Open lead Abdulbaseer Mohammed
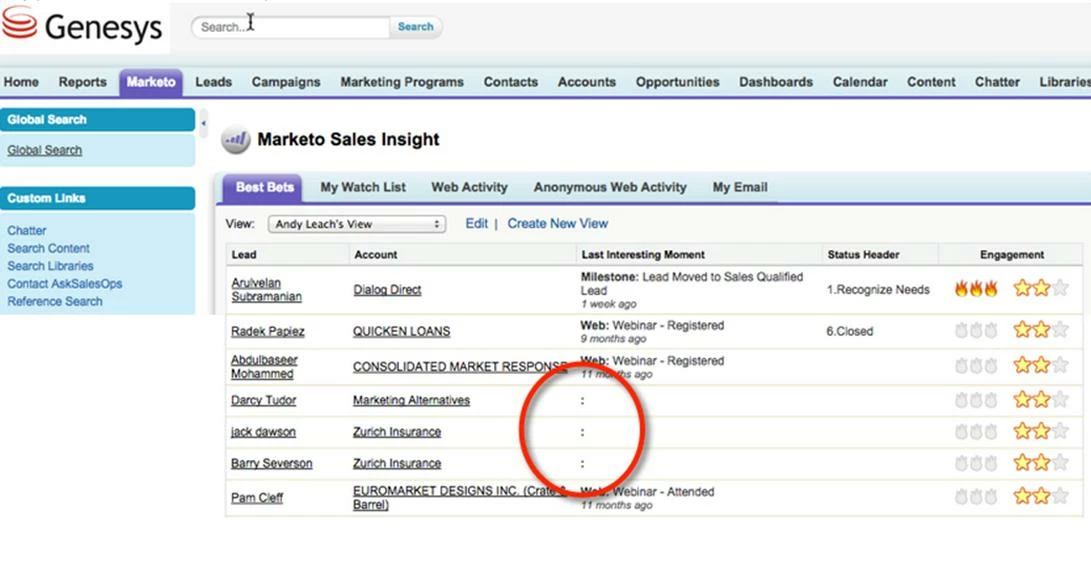The width and height of the screenshot is (1091, 564). 264,367
